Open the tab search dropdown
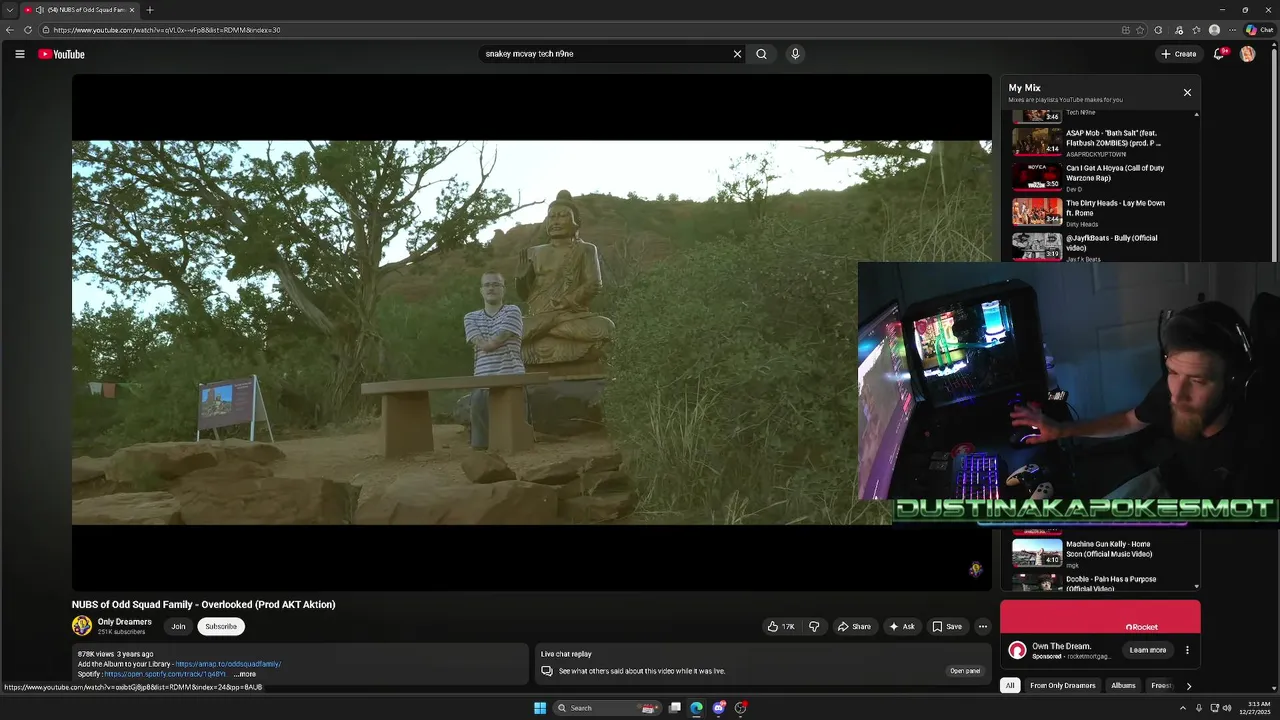Viewport: 1280px width, 720px height. pyautogui.click(x=10, y=10)
